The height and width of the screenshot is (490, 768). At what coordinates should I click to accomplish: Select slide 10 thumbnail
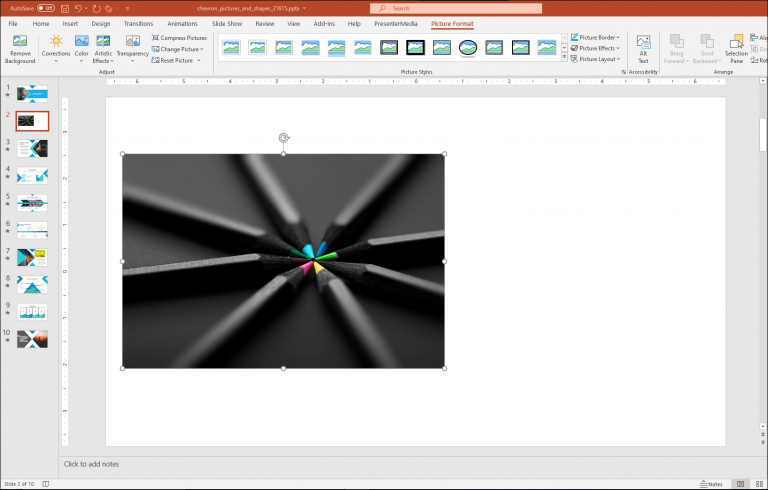click(x=32, y=339)
